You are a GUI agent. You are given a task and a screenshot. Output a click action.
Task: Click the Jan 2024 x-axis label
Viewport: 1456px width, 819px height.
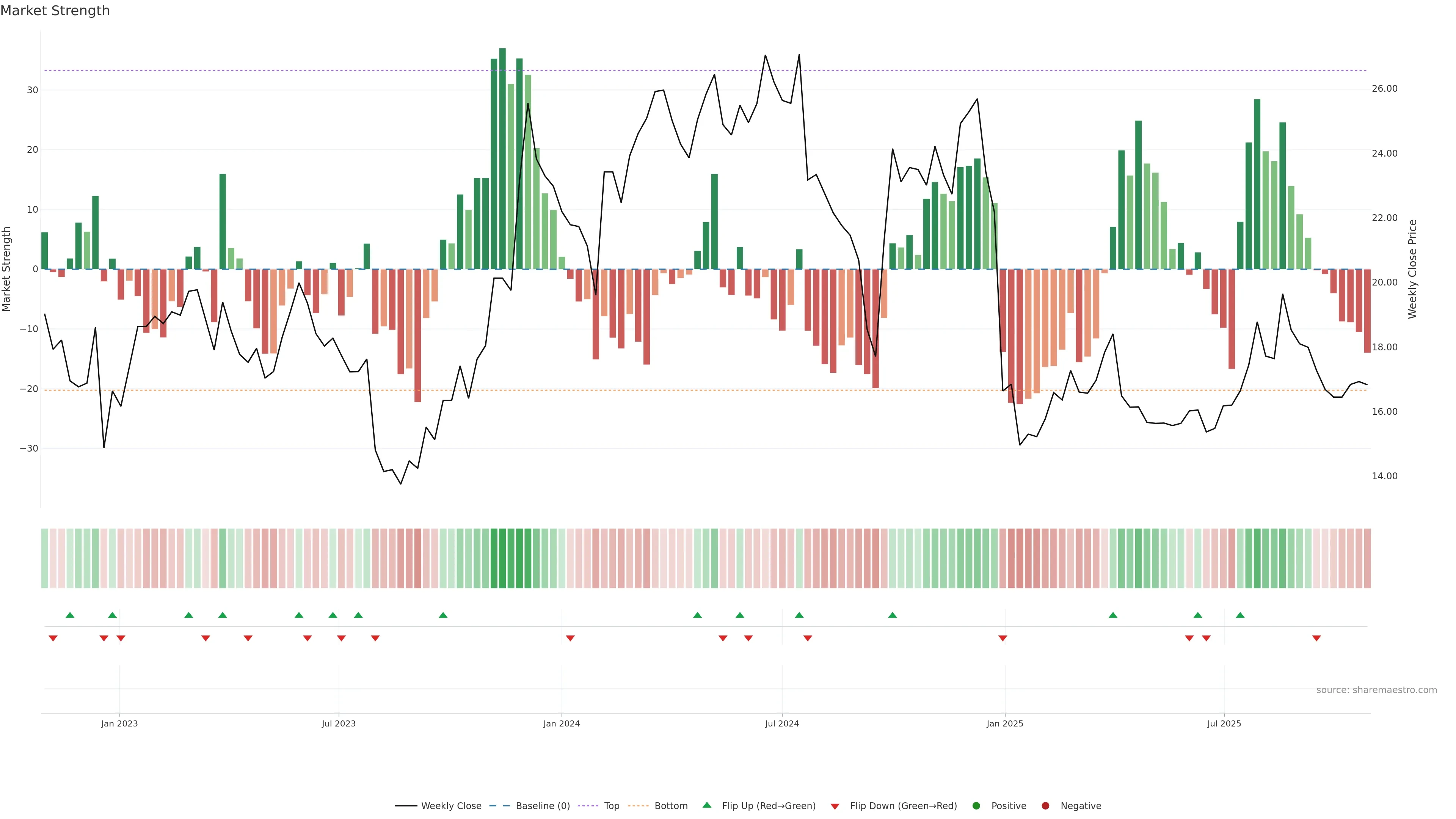coord(561,723)
